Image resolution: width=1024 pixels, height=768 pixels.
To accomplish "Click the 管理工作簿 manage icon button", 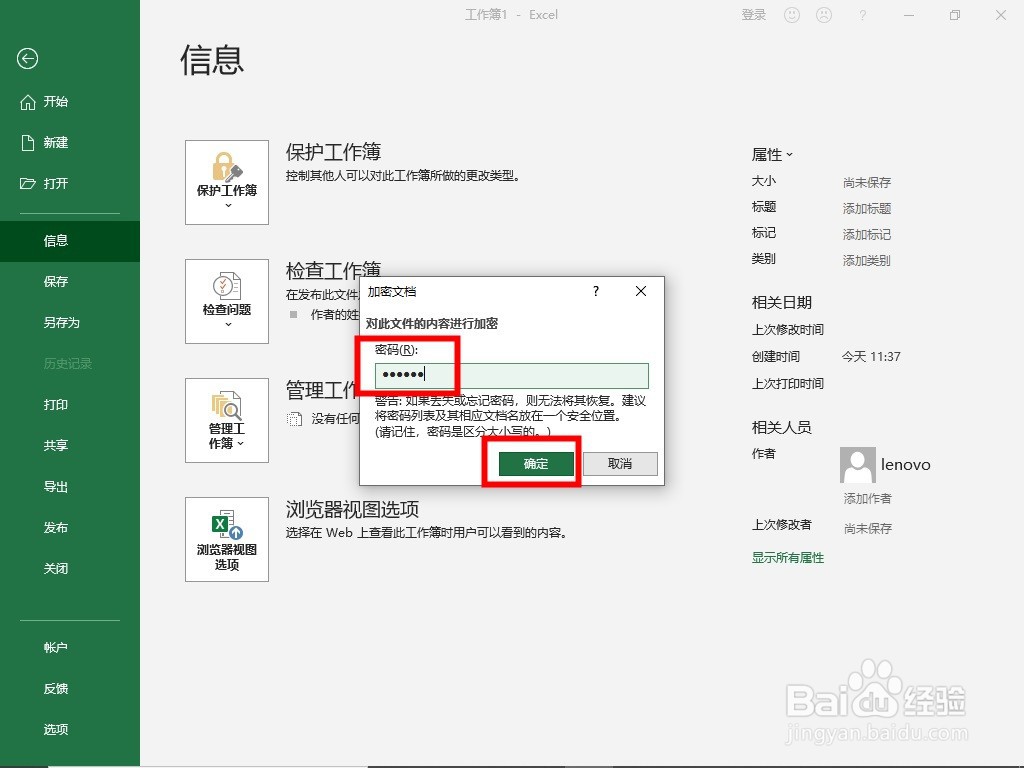I will (227, 421).
